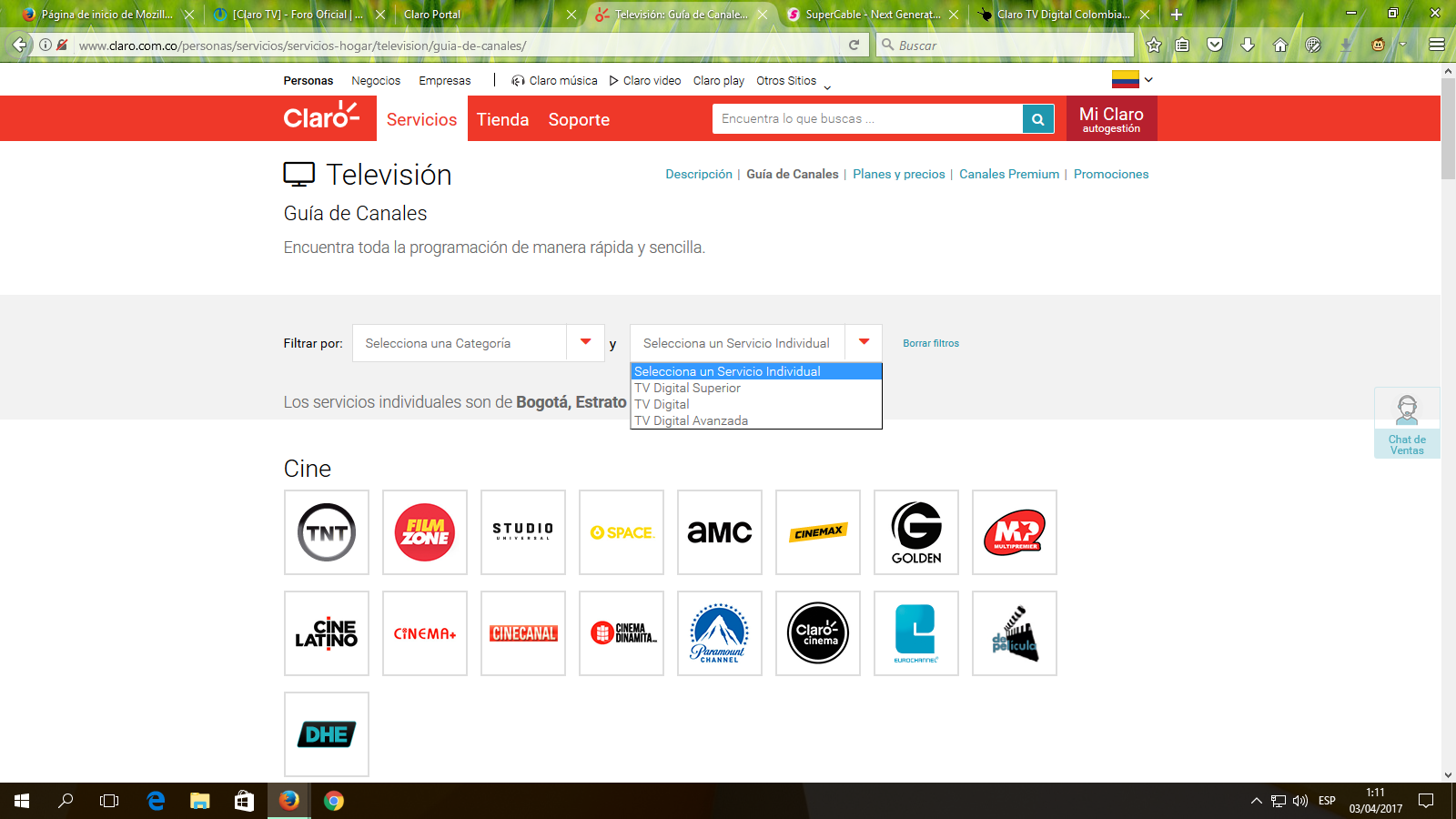
Task: Click the TNT channel logo
Action: [327, 532]
